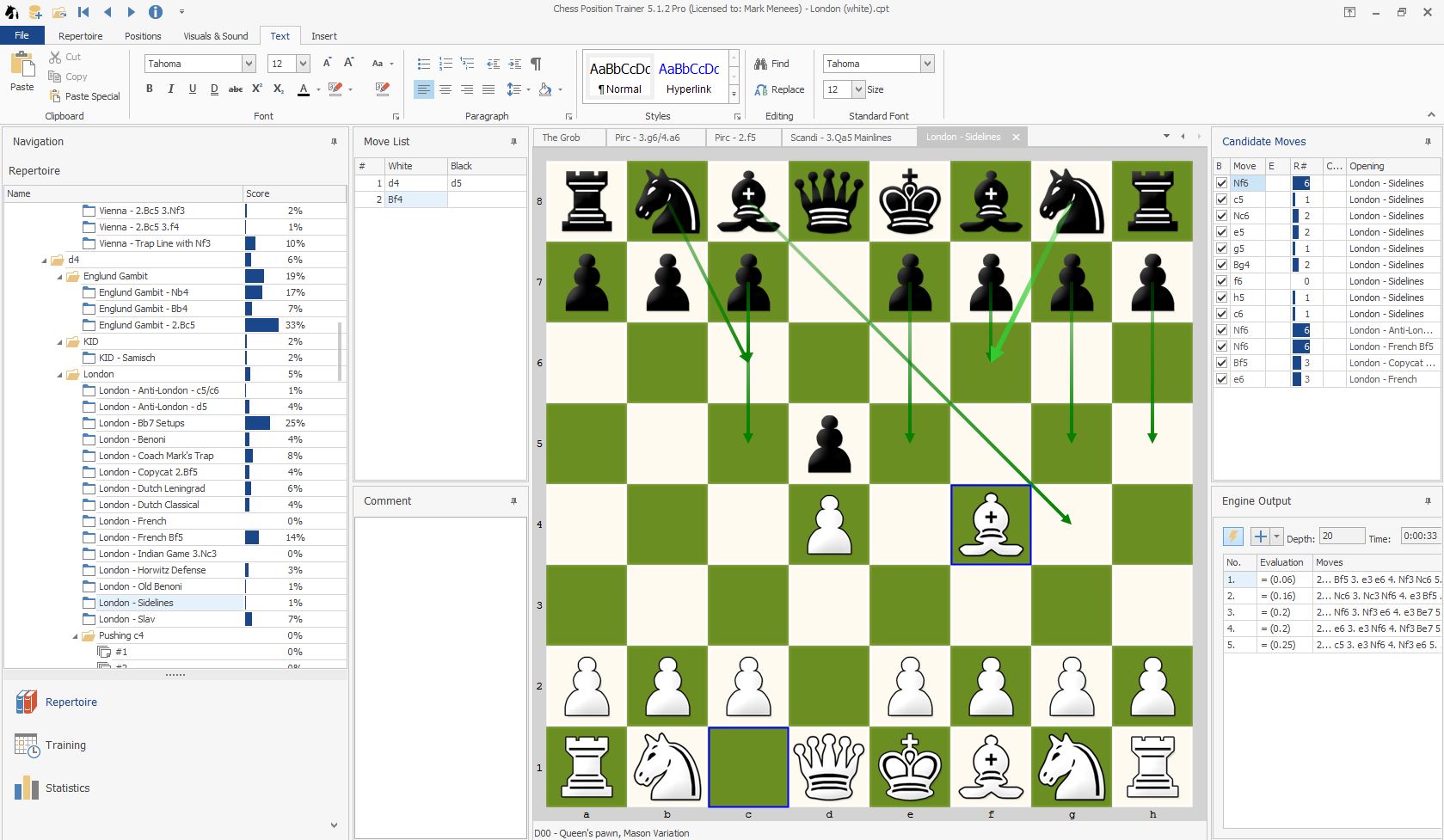The image size is (1444, 840).
Task: Click the blue info icon in title bar
Action: click(156, 12)
